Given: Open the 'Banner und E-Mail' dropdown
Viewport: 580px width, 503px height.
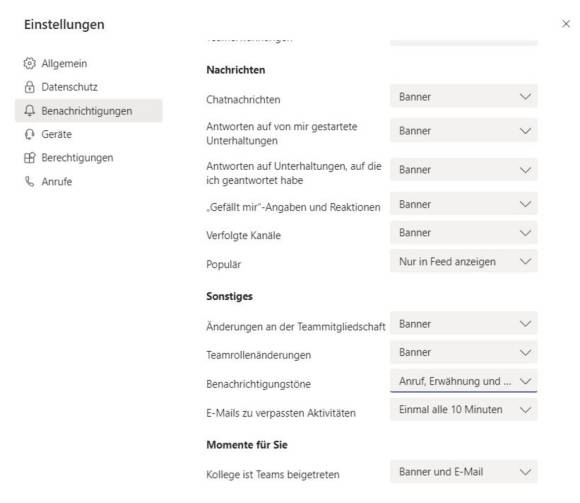Looking at the screenshot, I should pyautogui.click(x=463, y=472).
